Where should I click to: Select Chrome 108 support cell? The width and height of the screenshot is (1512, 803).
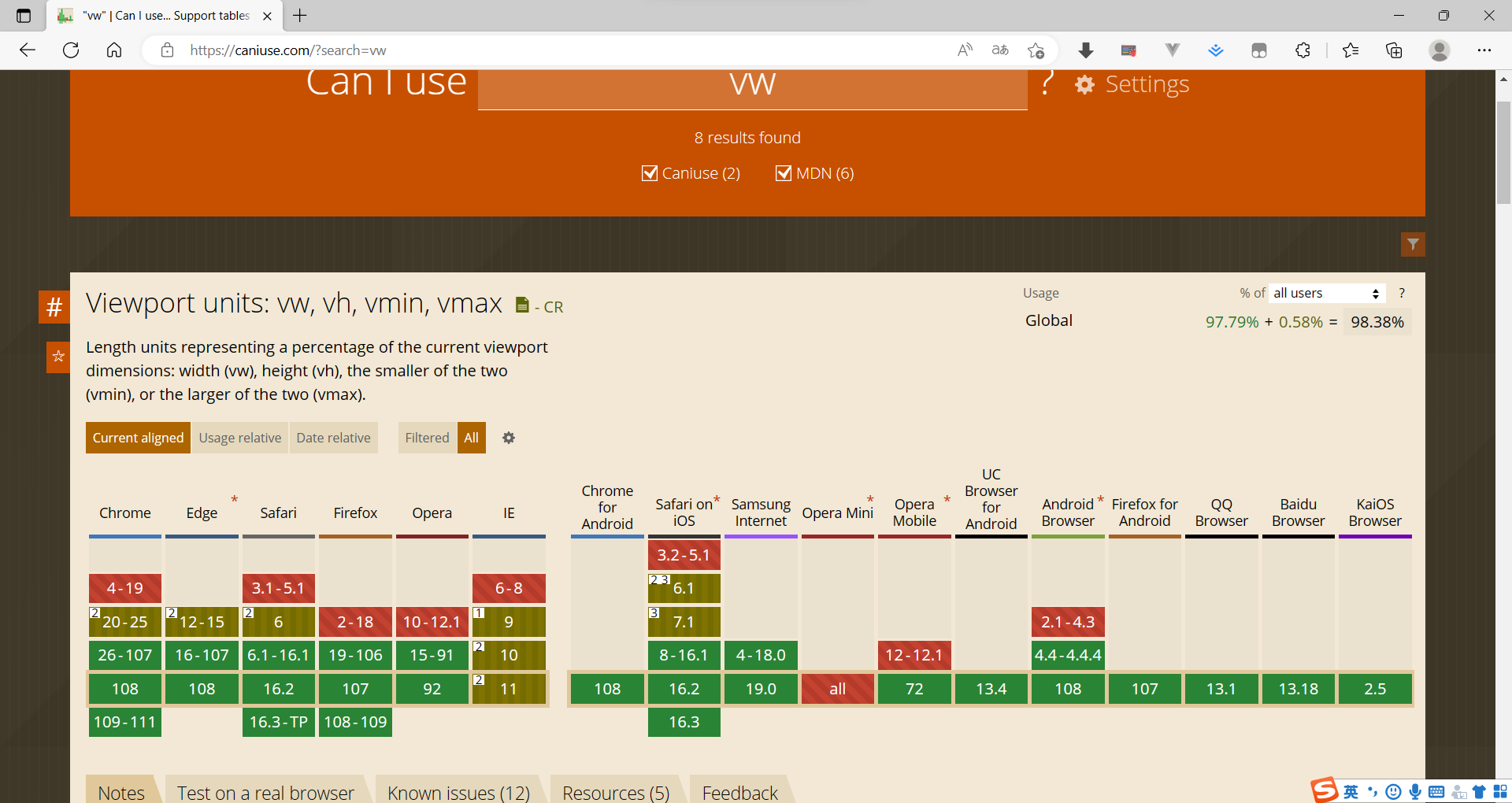[125, 689]
